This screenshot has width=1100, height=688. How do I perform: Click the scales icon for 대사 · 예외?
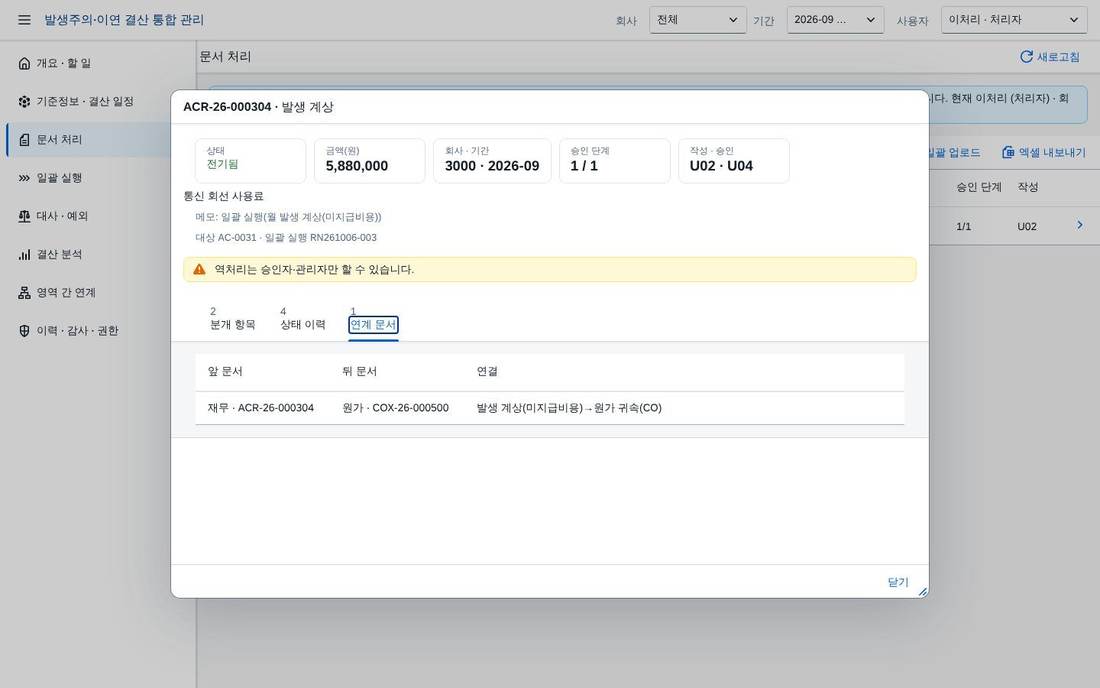click(x=25, y=216)
